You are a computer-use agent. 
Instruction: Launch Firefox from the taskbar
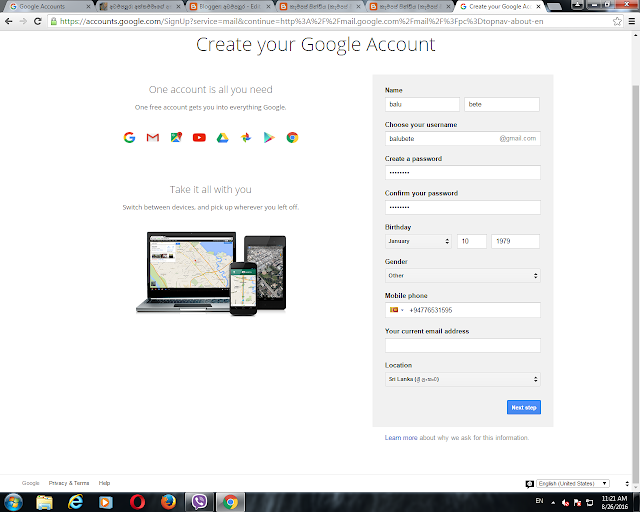pyautogui.click(x=168, y=502)
